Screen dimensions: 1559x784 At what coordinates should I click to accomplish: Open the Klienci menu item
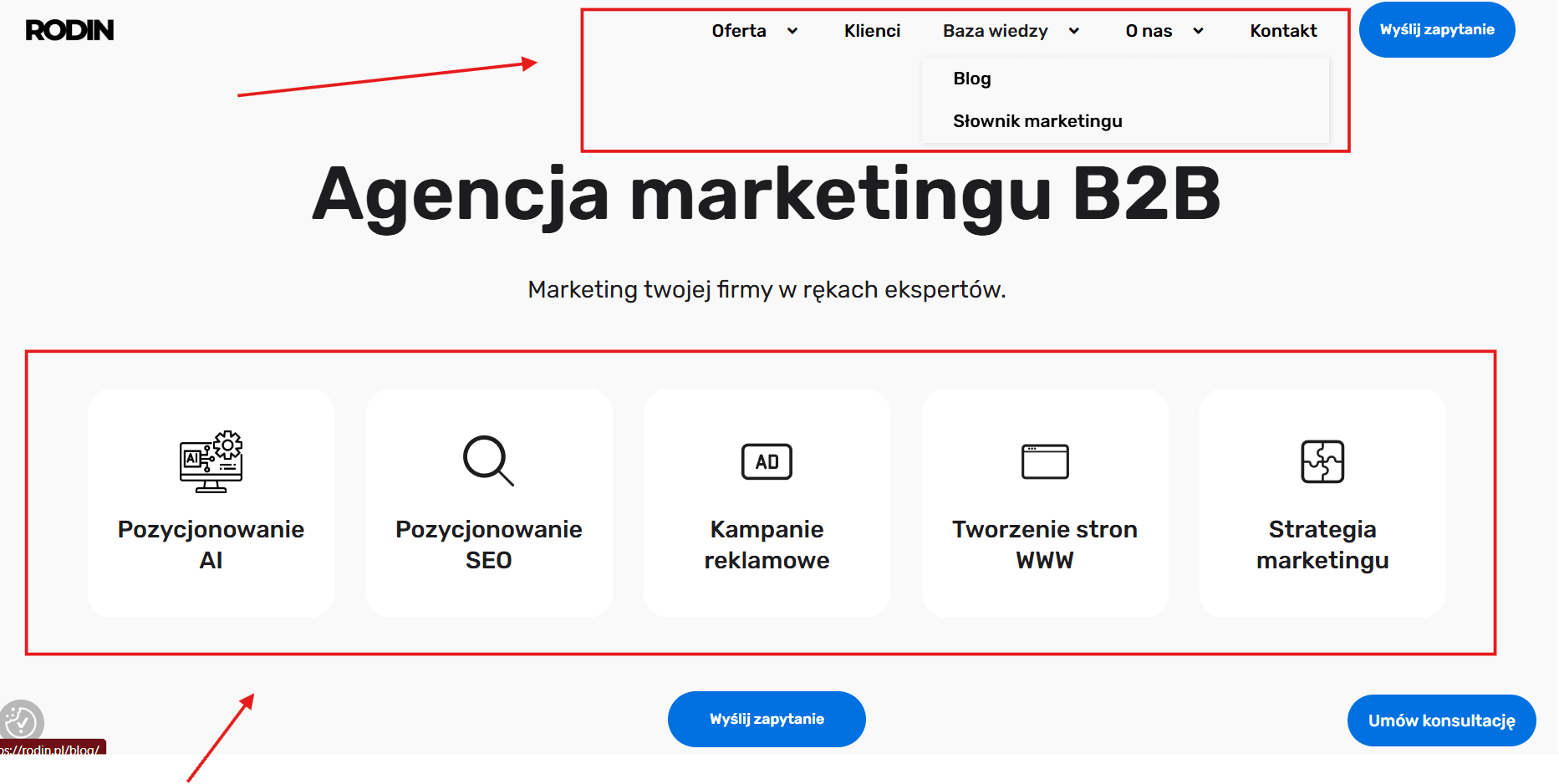872,31
